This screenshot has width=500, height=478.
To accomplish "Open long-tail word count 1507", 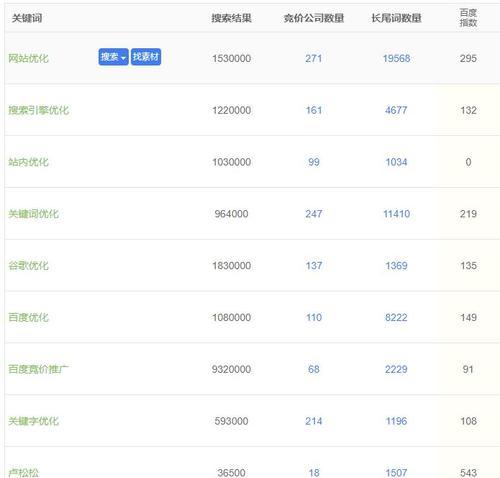I will pos(396,473).
